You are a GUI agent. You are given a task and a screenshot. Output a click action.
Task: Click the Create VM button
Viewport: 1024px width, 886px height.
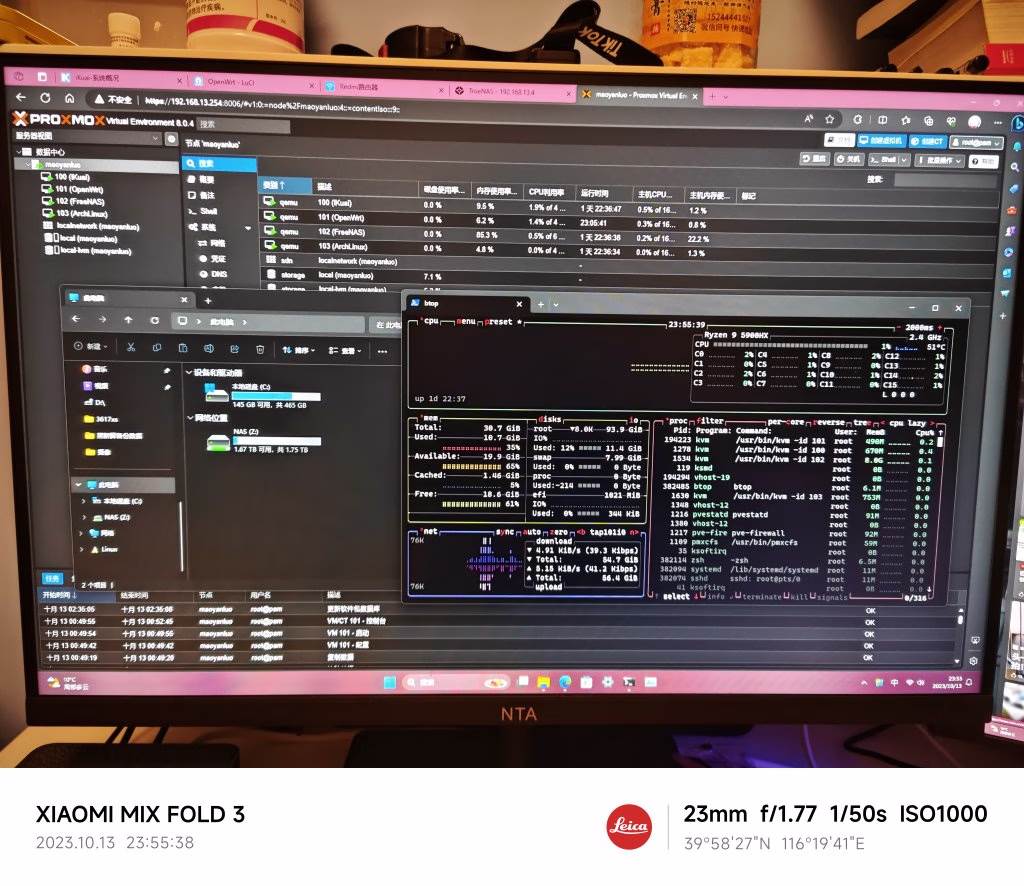click(882, 140)
